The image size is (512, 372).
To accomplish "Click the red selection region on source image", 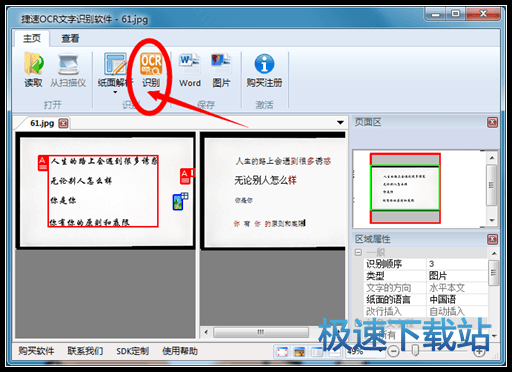I will [x=103, y=191].
